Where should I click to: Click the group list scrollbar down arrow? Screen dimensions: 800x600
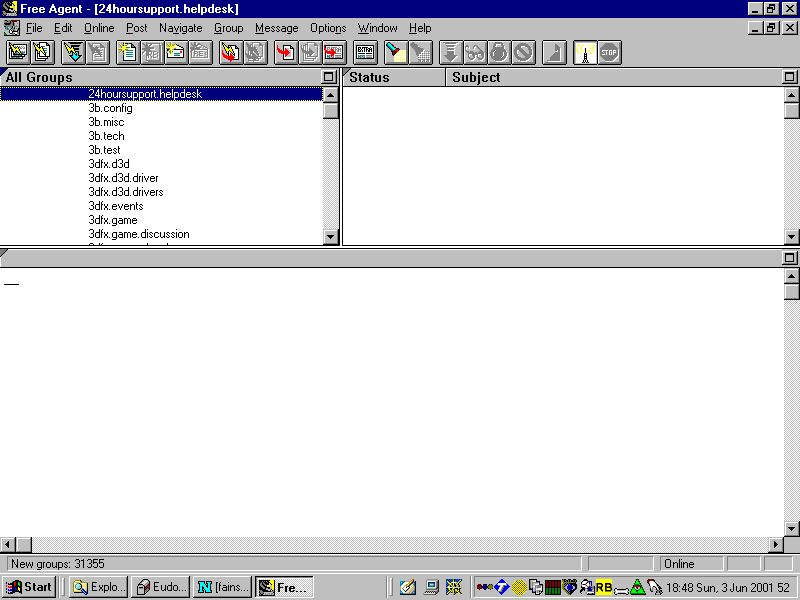click(331, 237)
